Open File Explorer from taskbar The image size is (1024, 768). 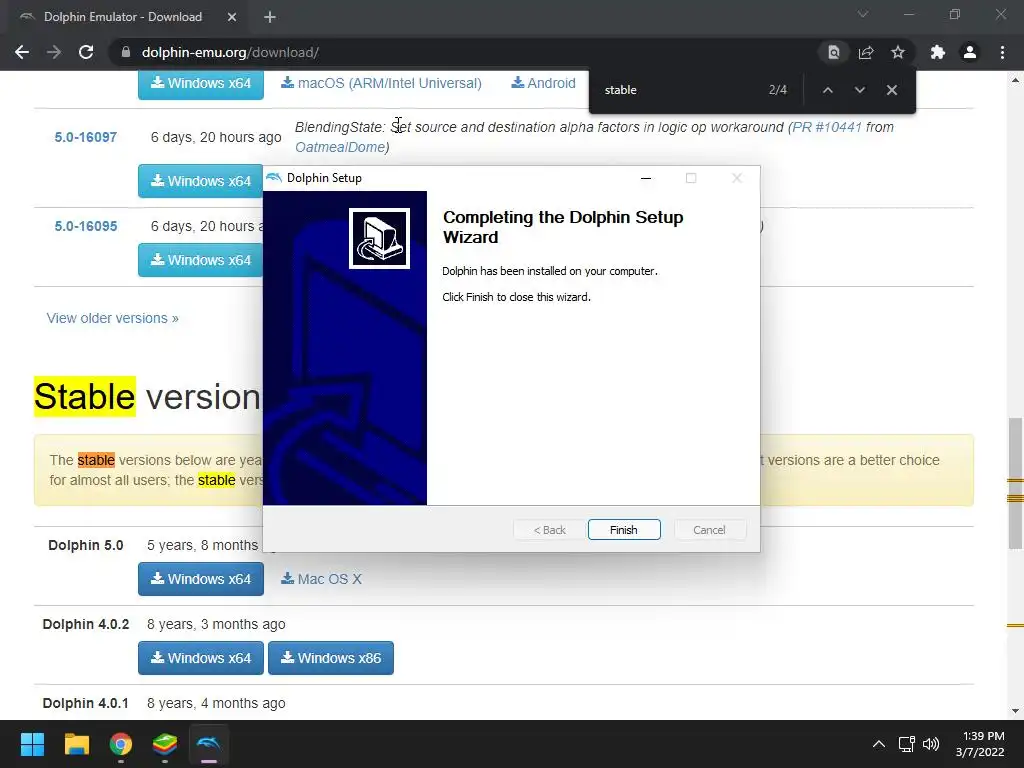pyautogui.click(x=76, y=744)
